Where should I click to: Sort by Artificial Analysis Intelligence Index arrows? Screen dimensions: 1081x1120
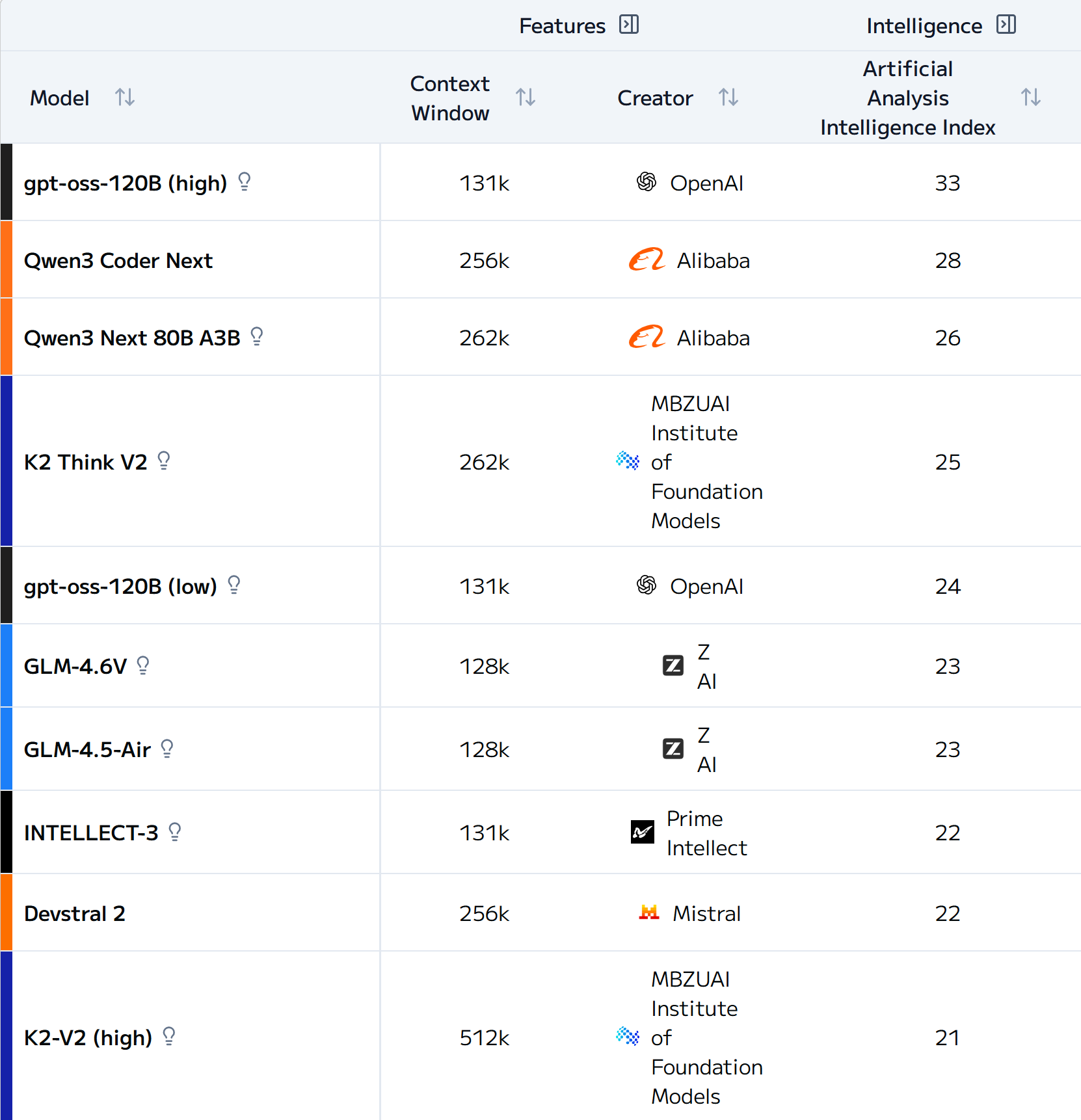(1031, 98)
